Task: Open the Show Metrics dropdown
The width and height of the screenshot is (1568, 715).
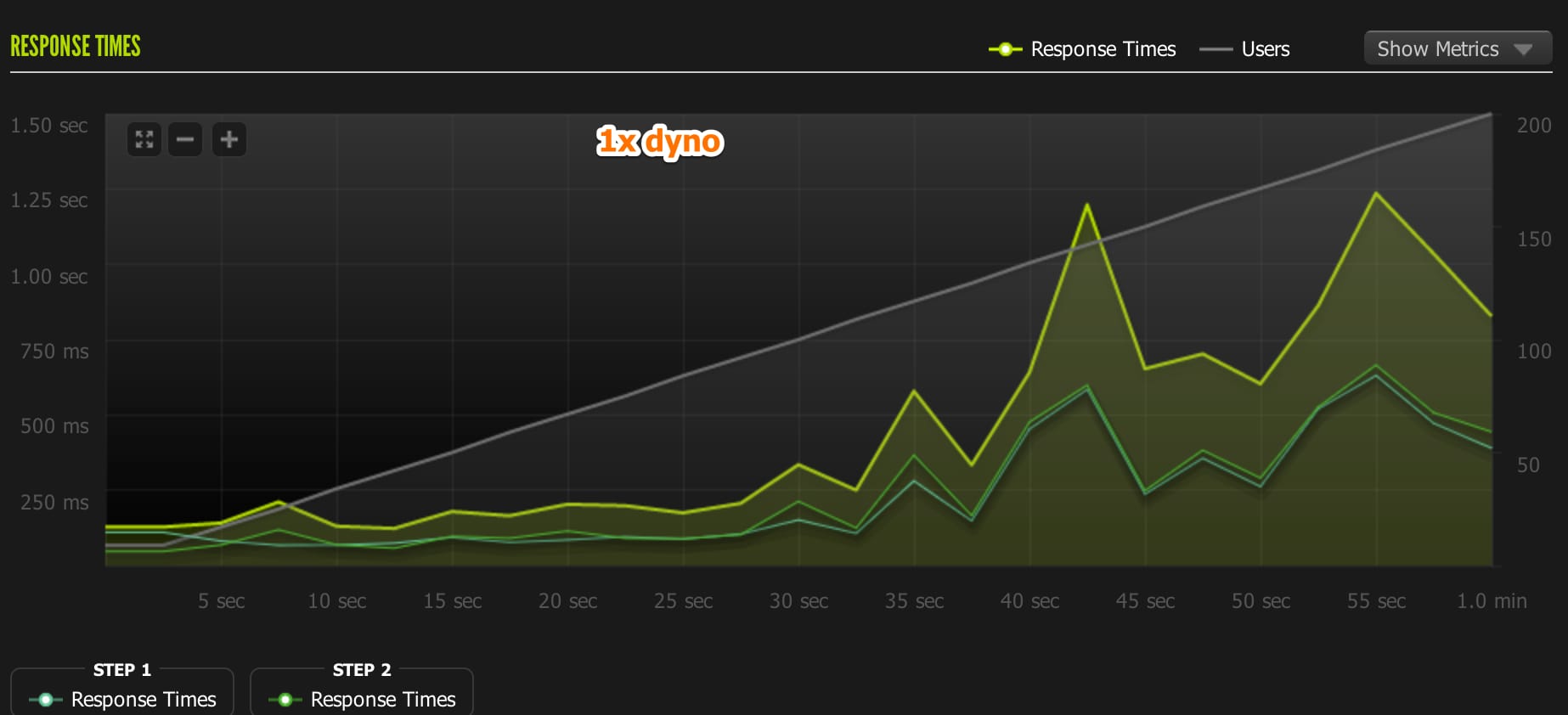Action: [x=1437, y=48]
